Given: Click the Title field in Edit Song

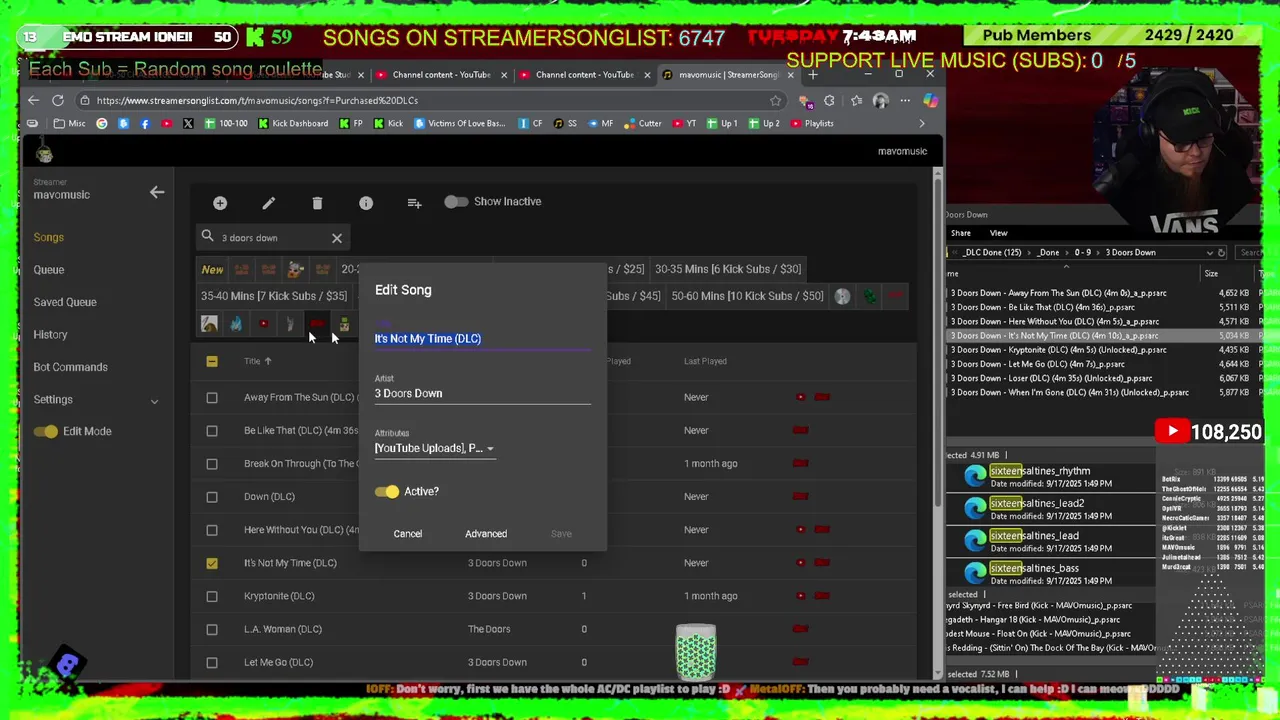Looking at the screenshot, I should pyautogui.click(x=483, y=339).
